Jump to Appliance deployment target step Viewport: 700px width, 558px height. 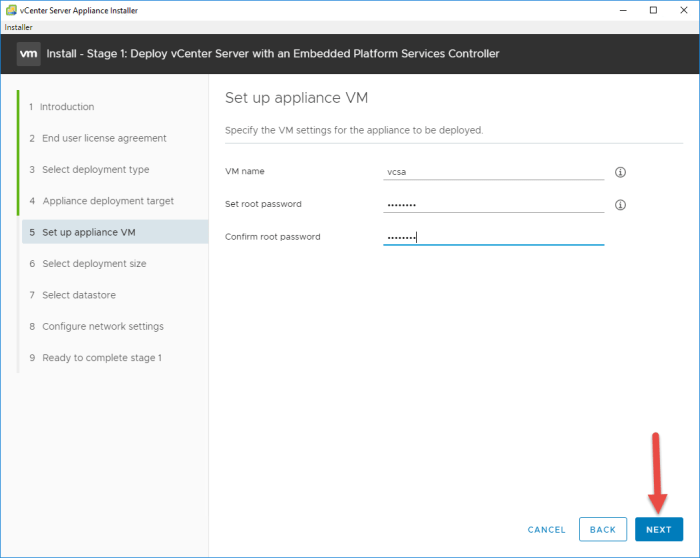point(107,201)
